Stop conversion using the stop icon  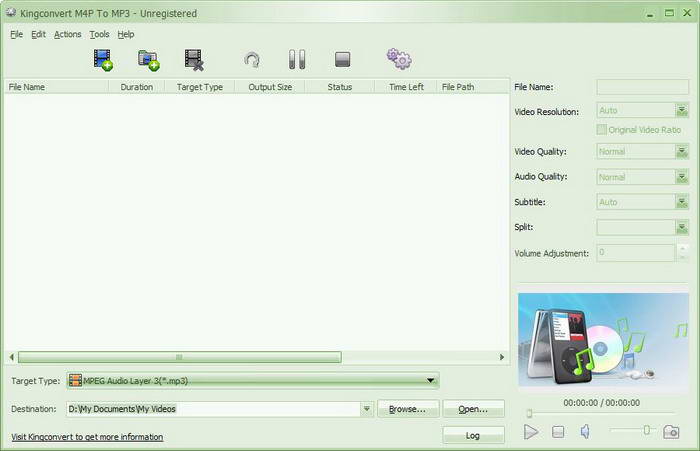coord(342,60)
